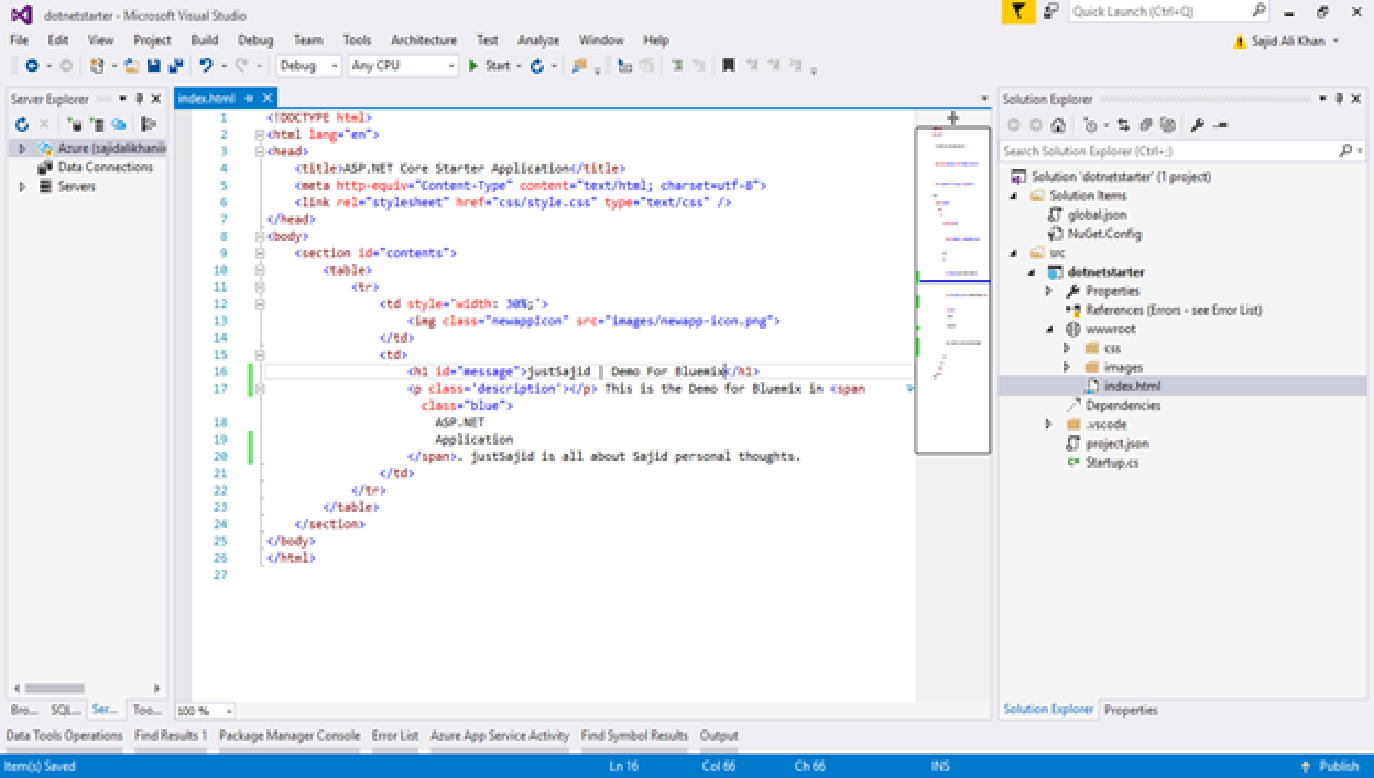Click the Save All toolbar icon

[x=175, y=66]
